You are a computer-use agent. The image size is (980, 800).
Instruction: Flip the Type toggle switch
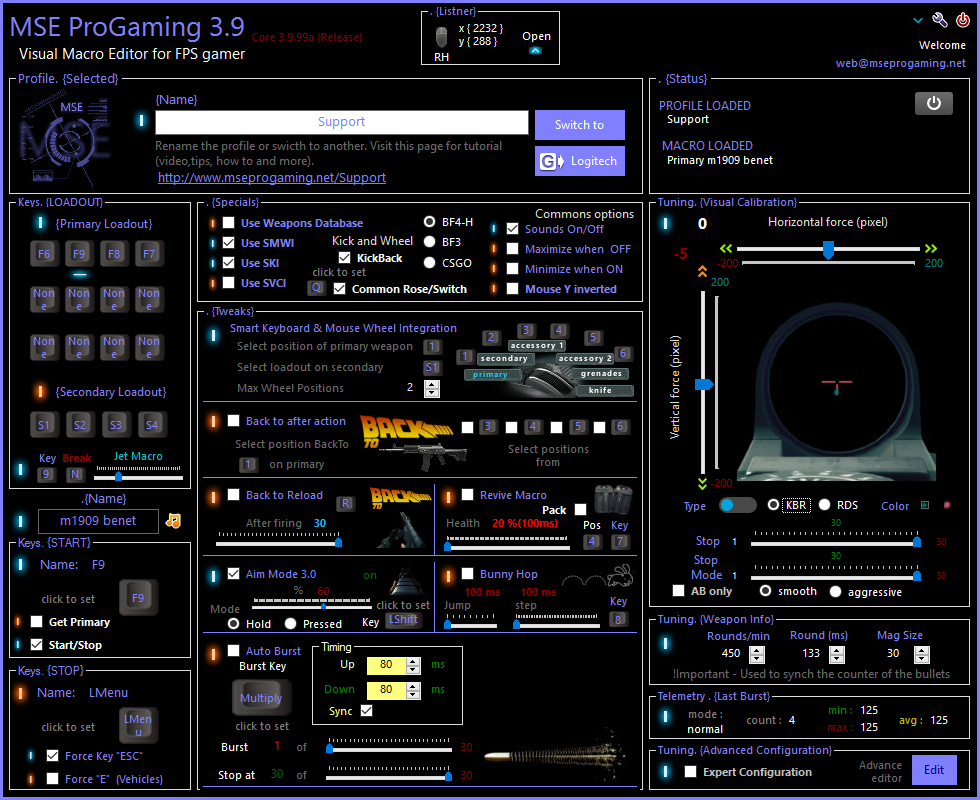pos(738,505)
